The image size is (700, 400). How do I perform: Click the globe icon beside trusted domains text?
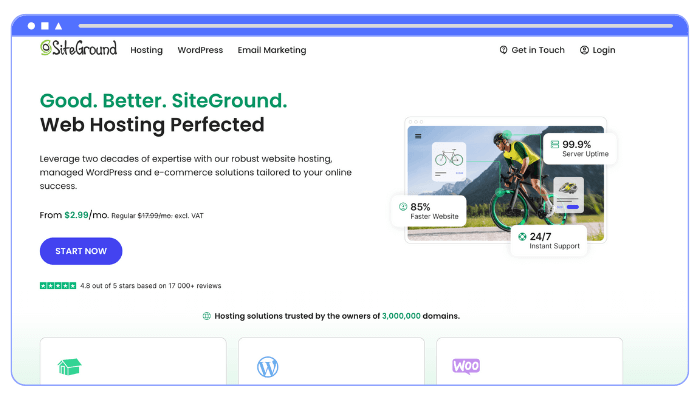[207, 316]
